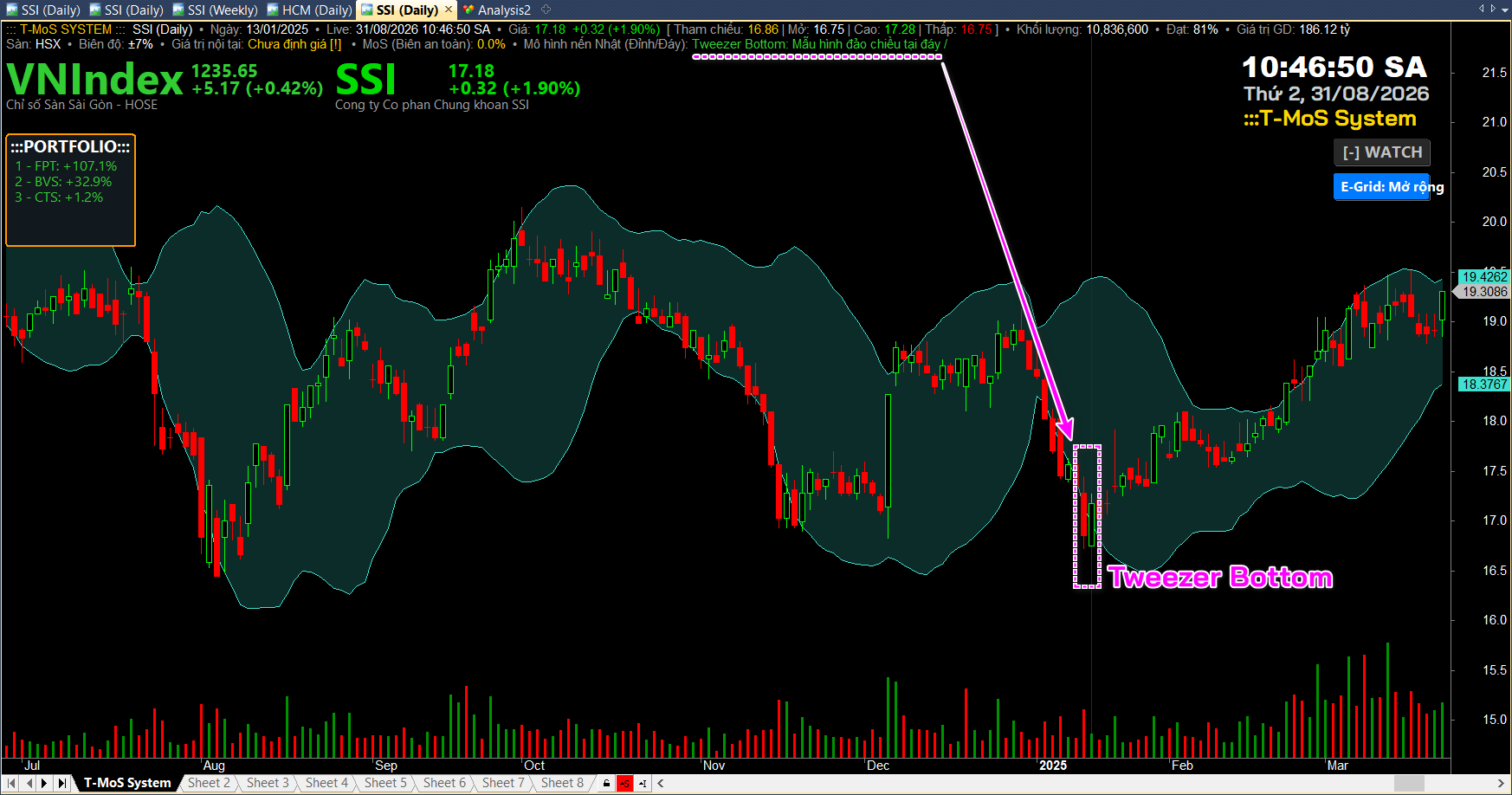This screenshot has width=1512, height=795.
Task: Click the :::PORTFOLIO::: panel header
Action: [x=70, y=146]
